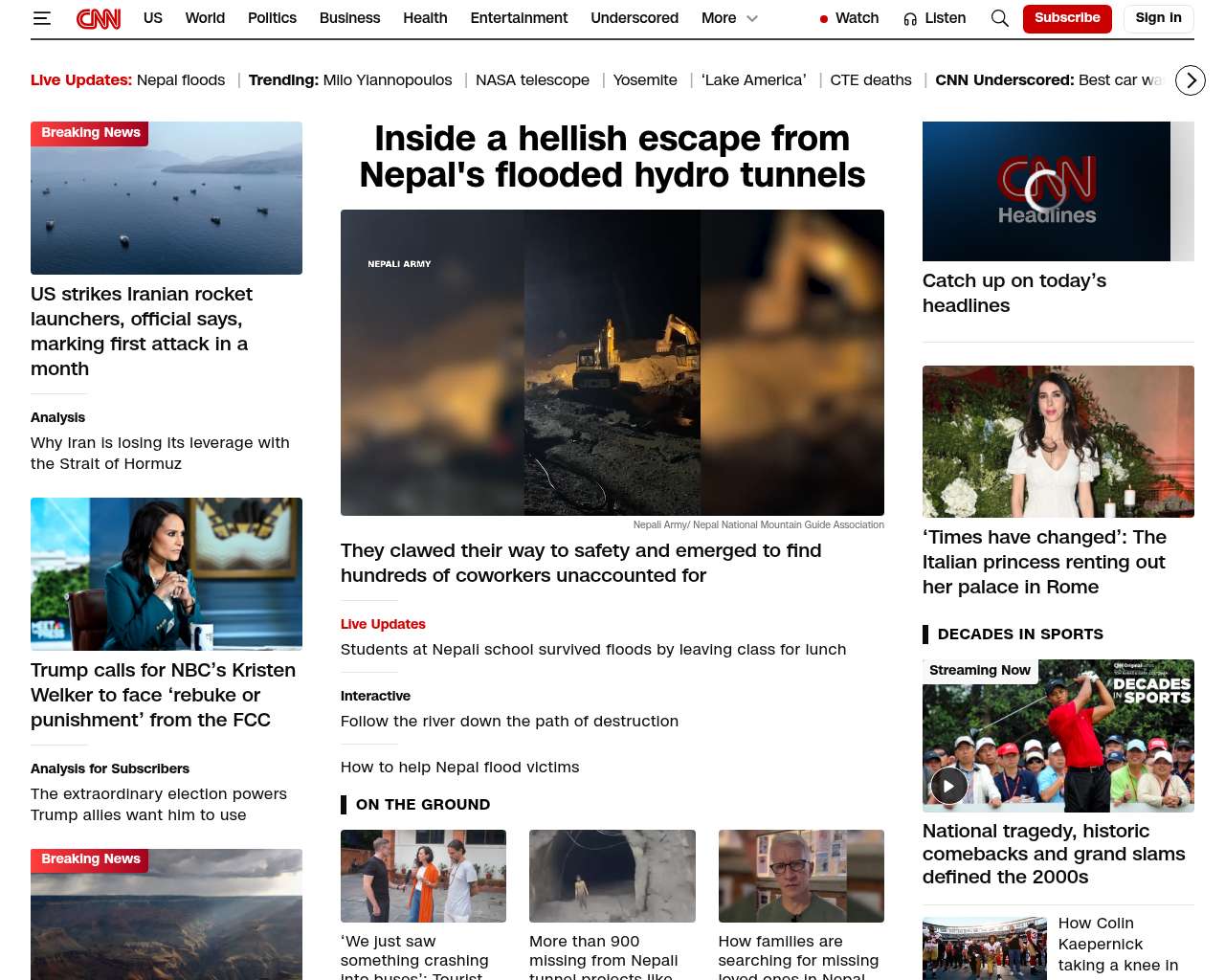The width and height of the screenshot is (1225, 980).
Task: Read the Colin Kaepernick knee story
Action: pos(1118,946)
